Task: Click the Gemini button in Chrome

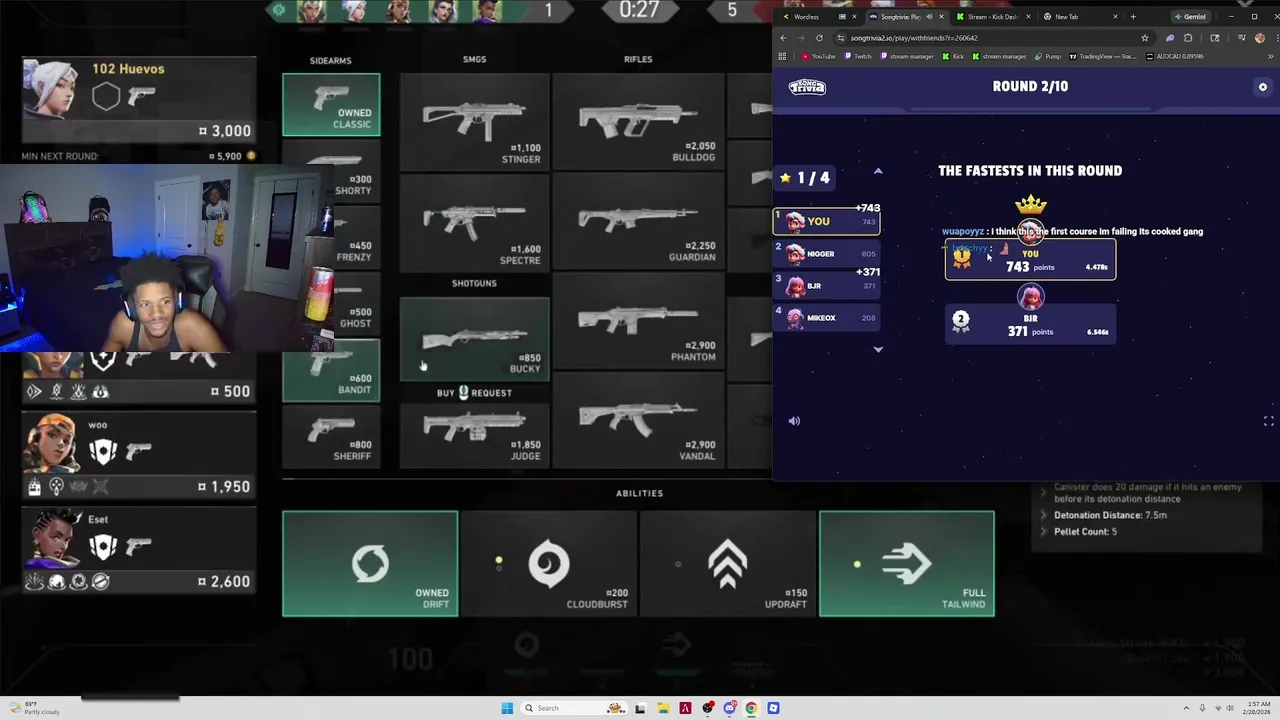Action: pyautogui.click(x=1190, y=17)
